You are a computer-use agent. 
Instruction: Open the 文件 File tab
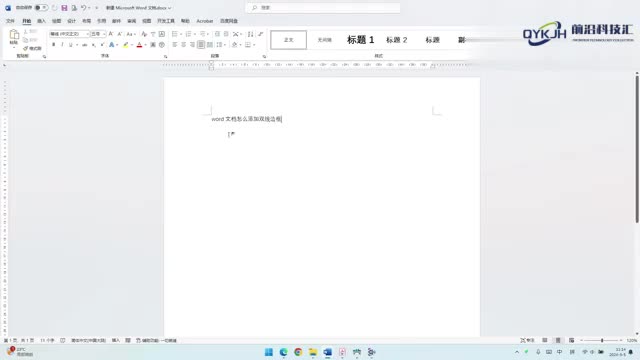tap(10, 21)
